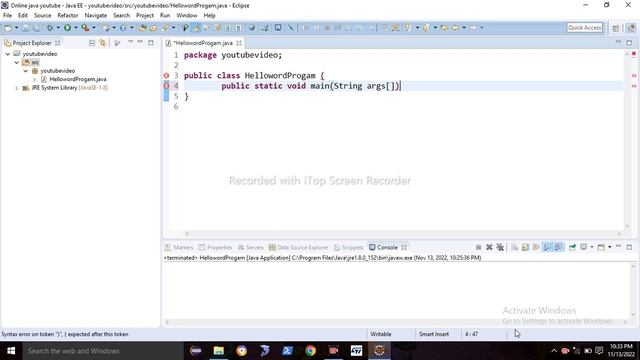
Task: Open the Window menu
Action: tap(187, 16)
